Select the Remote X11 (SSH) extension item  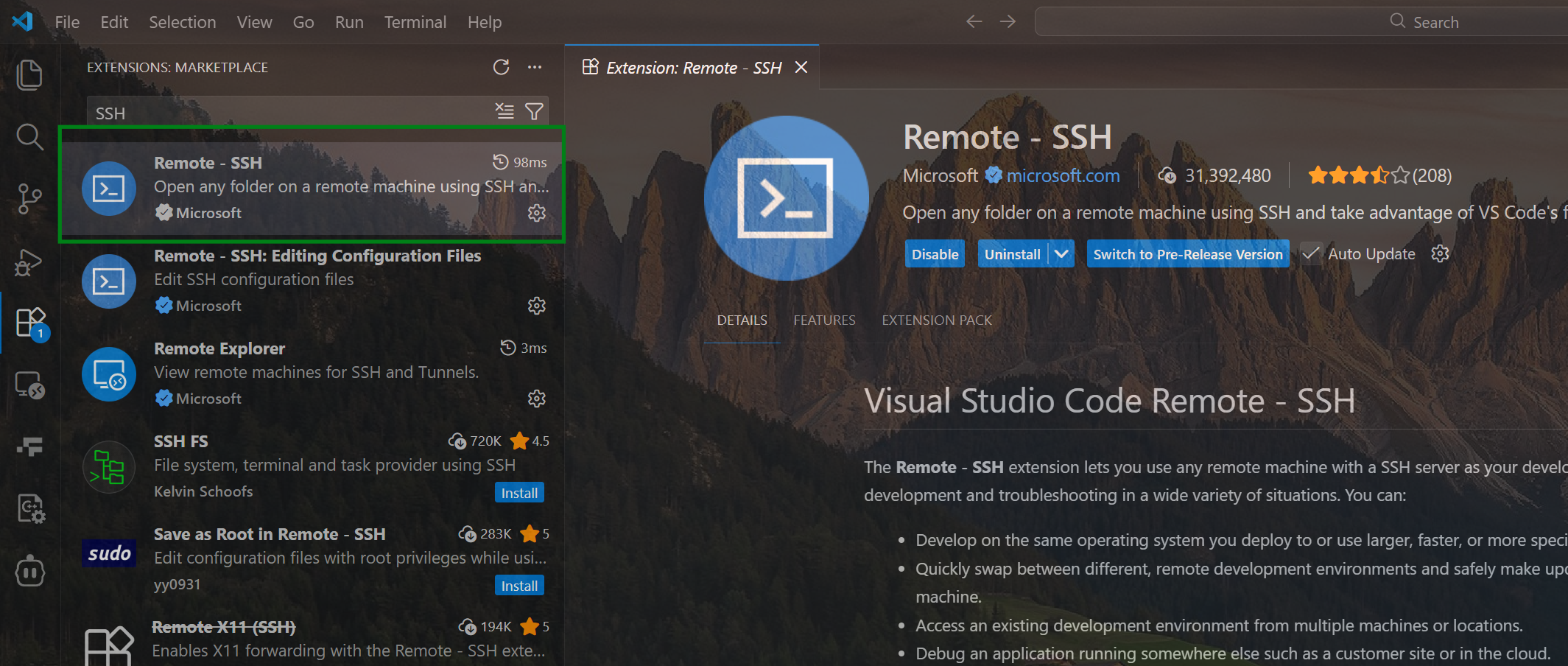(x=312, y=637)
